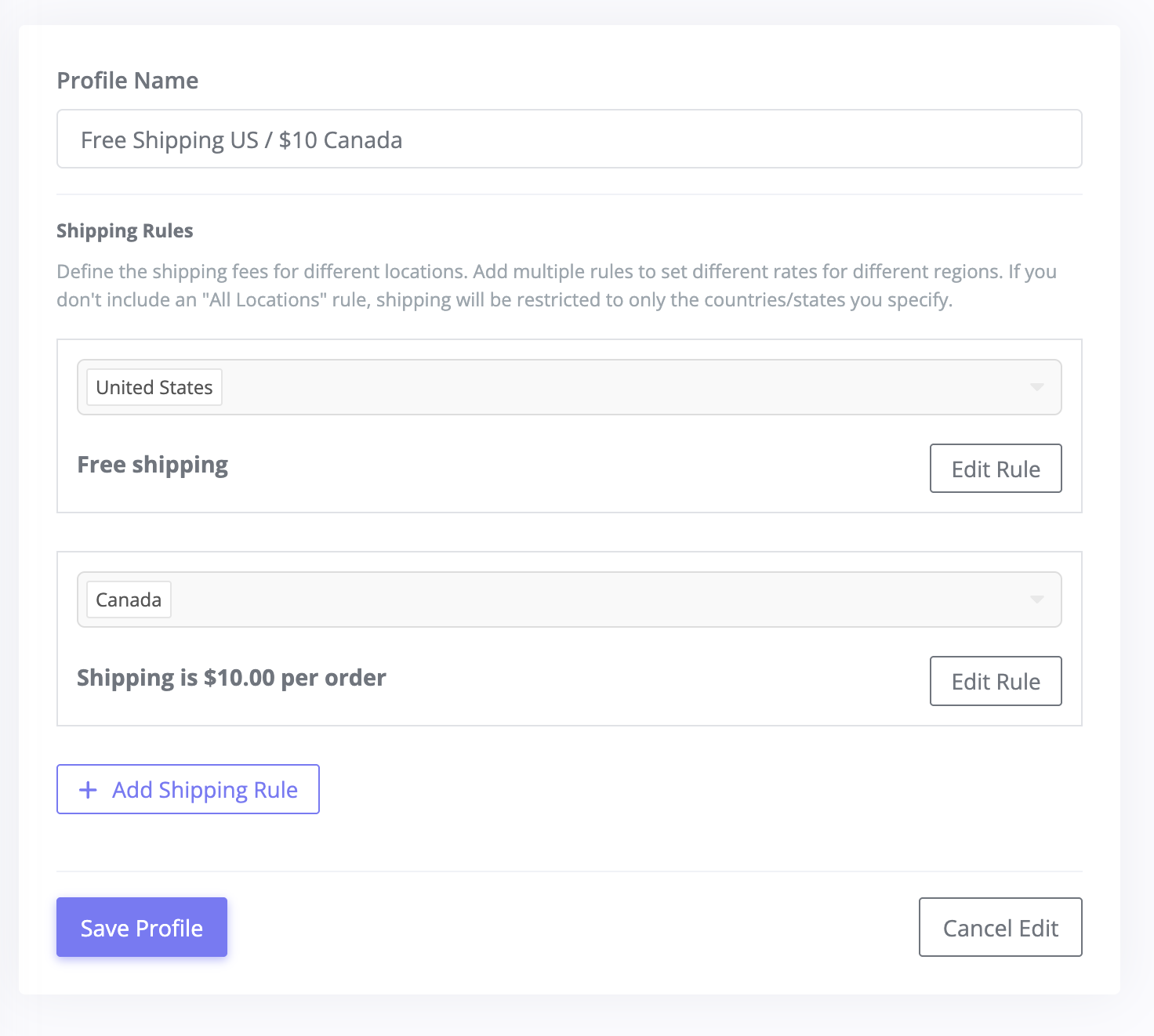Click the Shipping is $10.00 per order label
This screenshot has width=1154, height=1036.
click(x=231, y=677)
